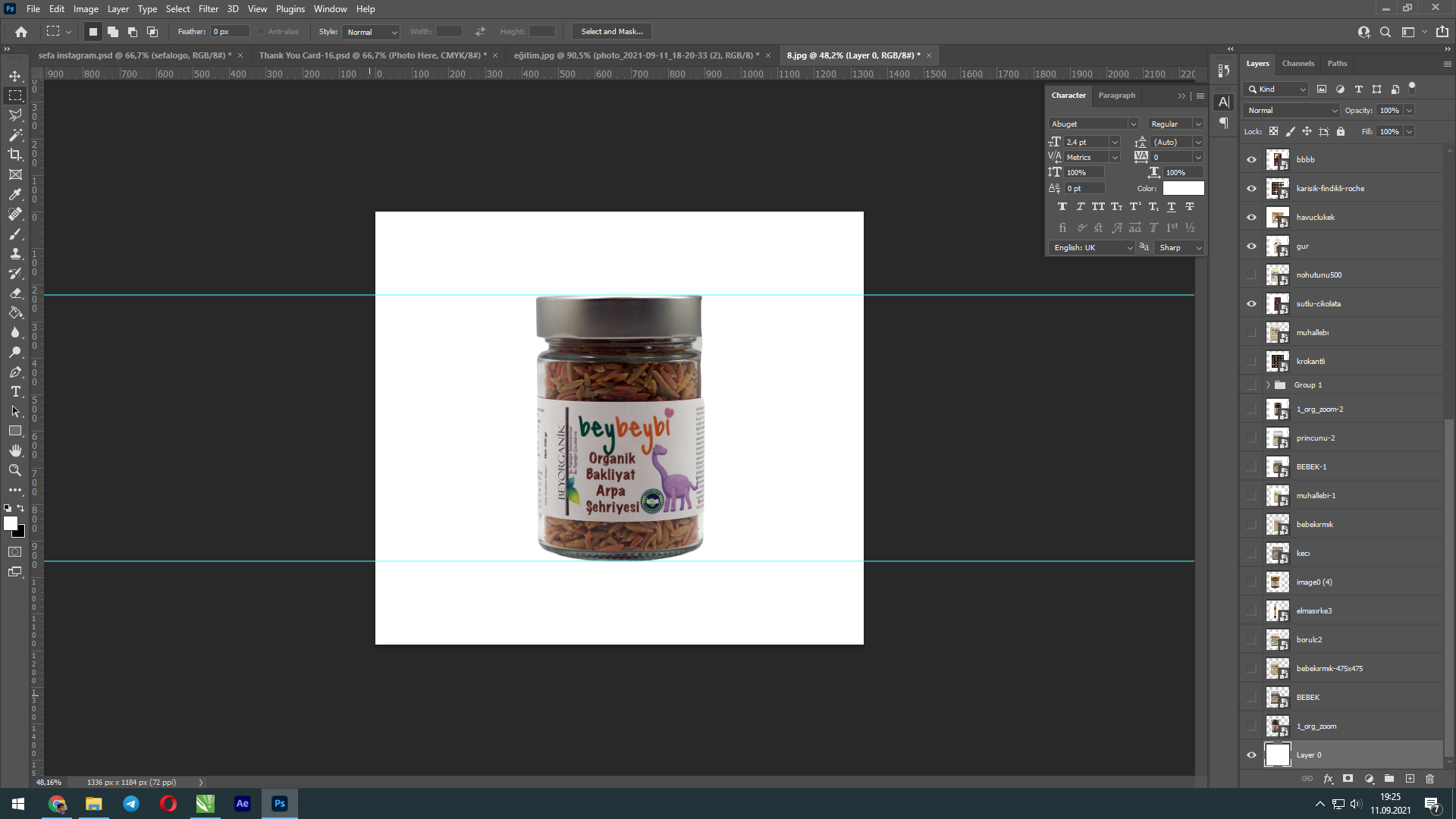Screen dimensions: 1456x819
Task: Open the English: UK language dropdown
Action: [x=1092, y=248]
